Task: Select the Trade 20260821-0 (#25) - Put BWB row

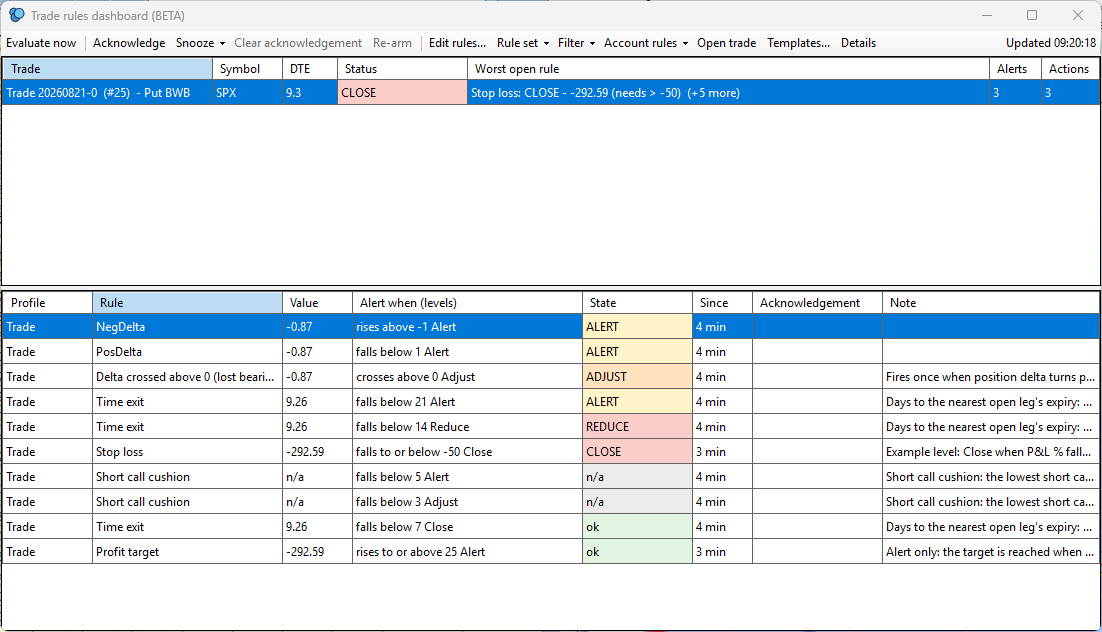Action: (550, 93)
